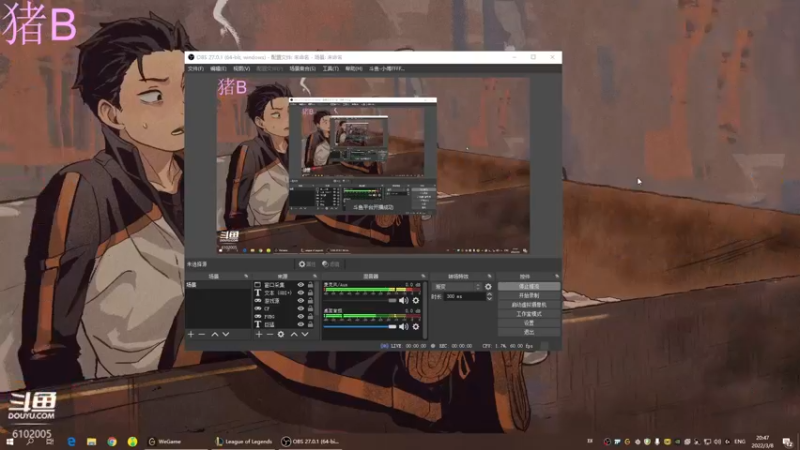The height and width of the screenshot is (450, 800).
Task: Open the Windows Start menu
Action: 10,441
